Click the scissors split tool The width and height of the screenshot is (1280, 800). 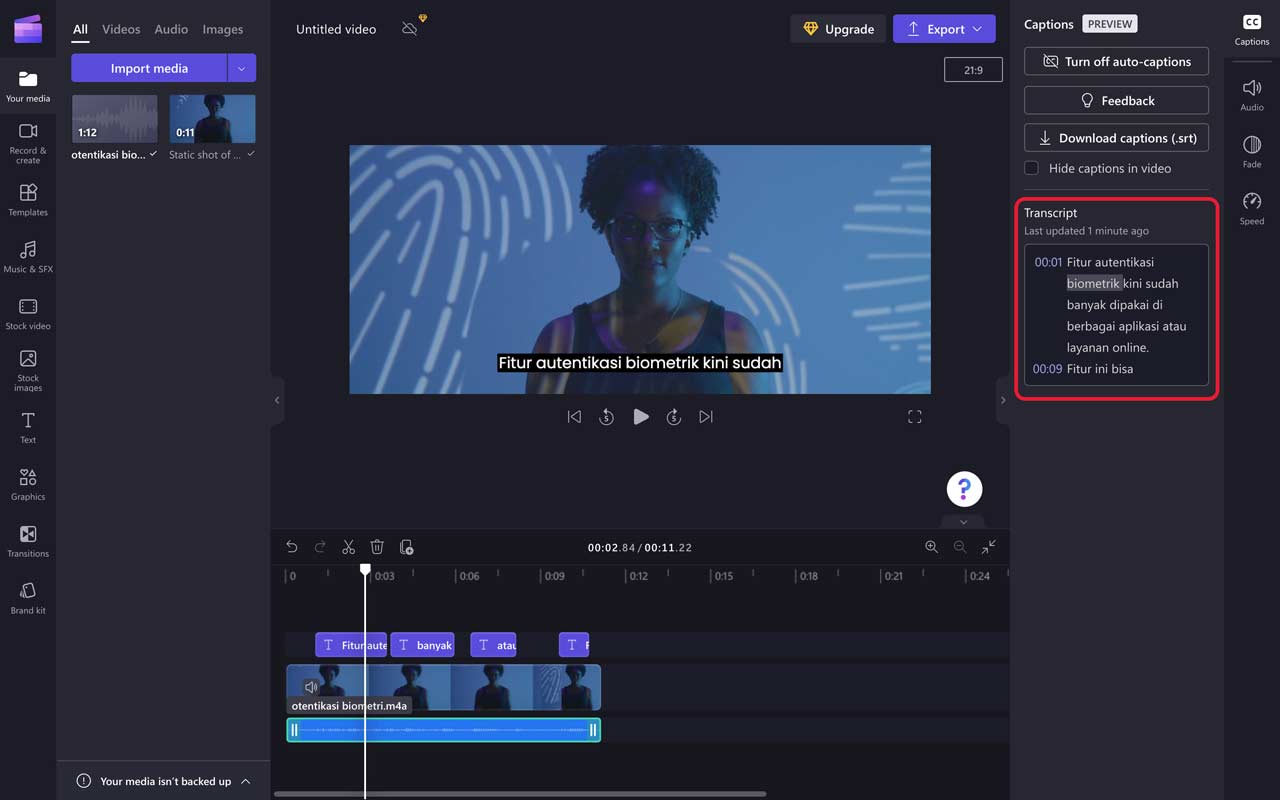click(x=348, y=547)
